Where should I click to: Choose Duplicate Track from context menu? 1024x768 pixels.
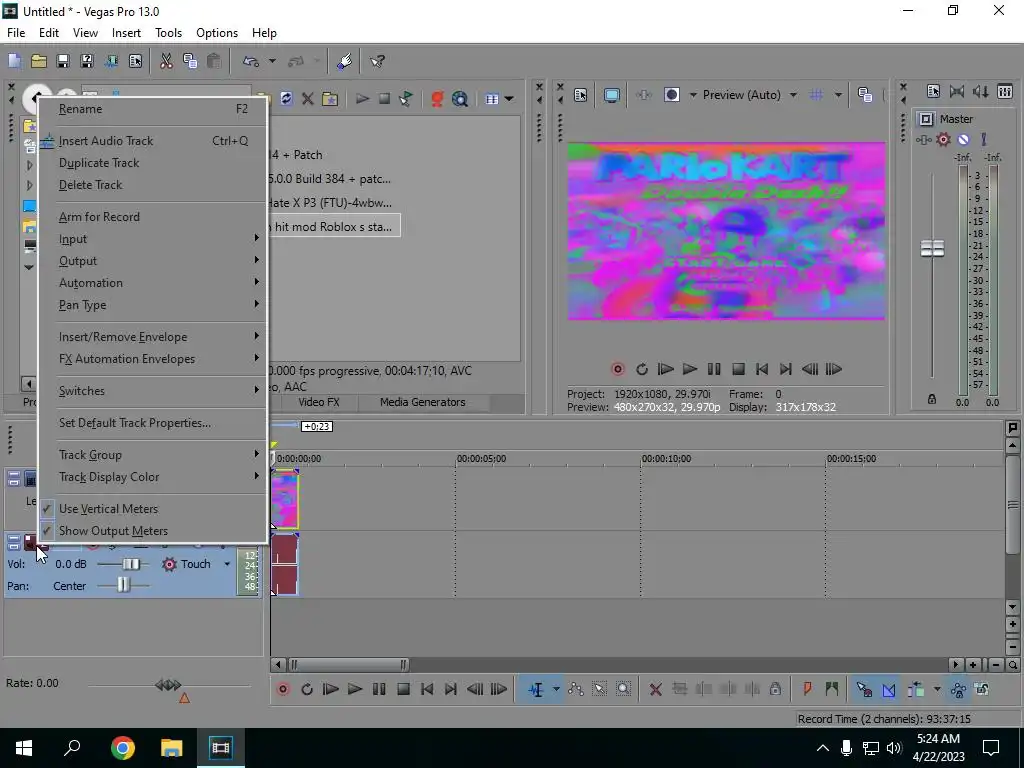pyautogui.click(x=153, y=163)
